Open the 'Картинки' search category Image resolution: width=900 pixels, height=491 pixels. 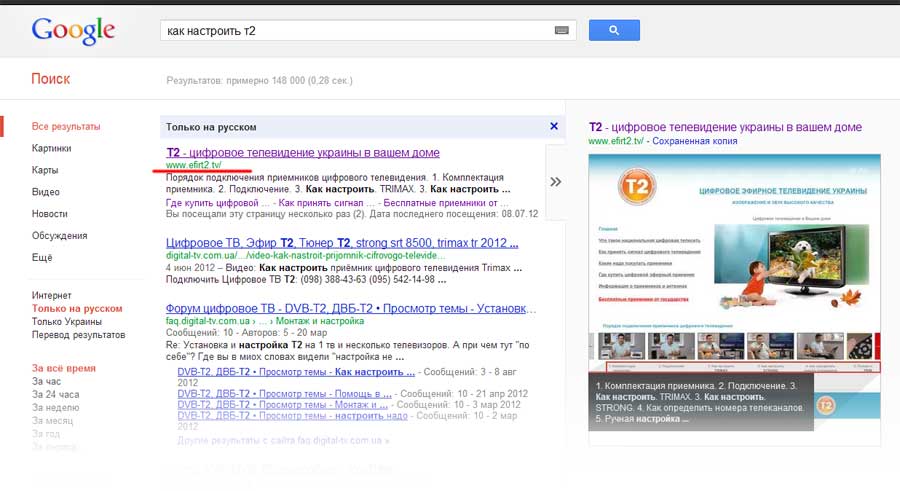tap(52, 148)
